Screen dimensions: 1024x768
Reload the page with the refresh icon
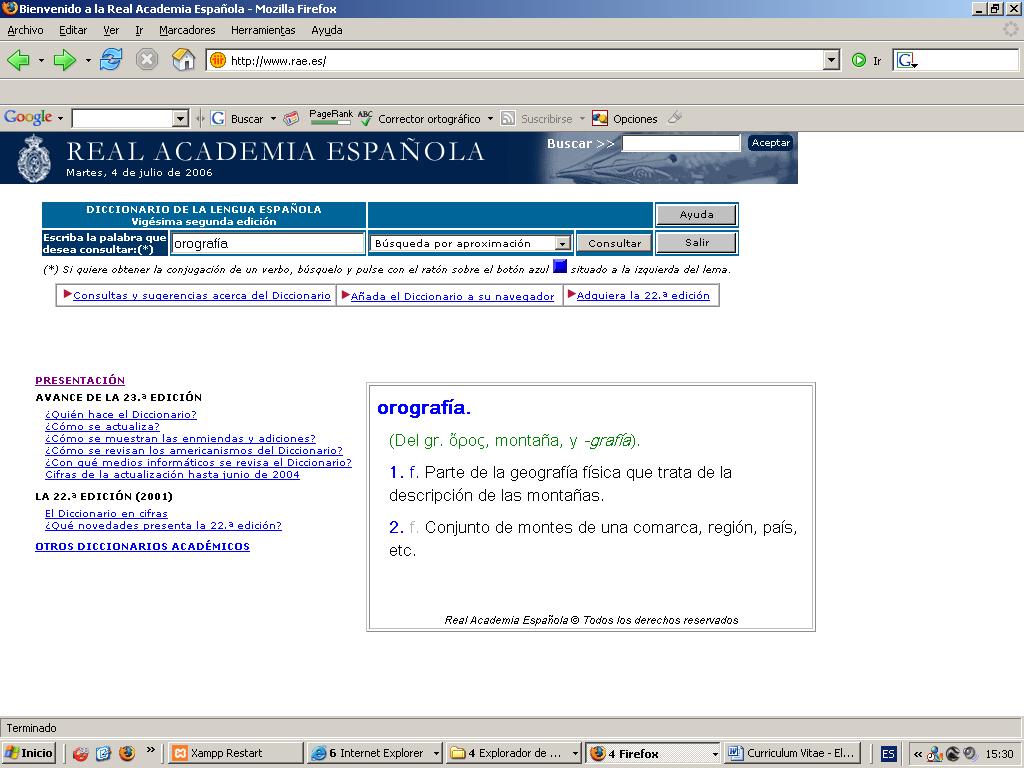coord(111,60)
